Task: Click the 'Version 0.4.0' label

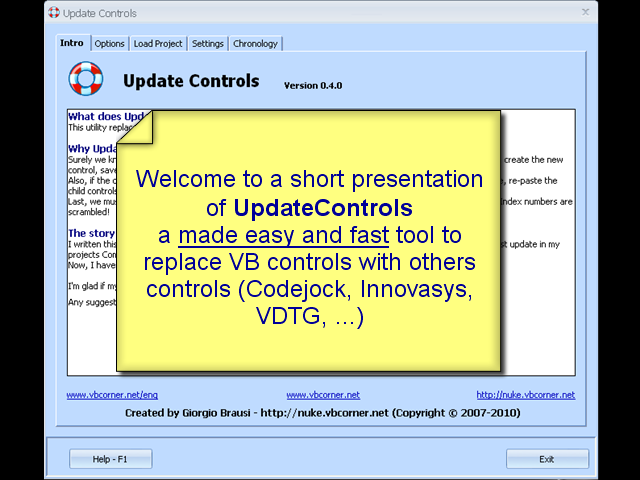Action: pos(313,86)
